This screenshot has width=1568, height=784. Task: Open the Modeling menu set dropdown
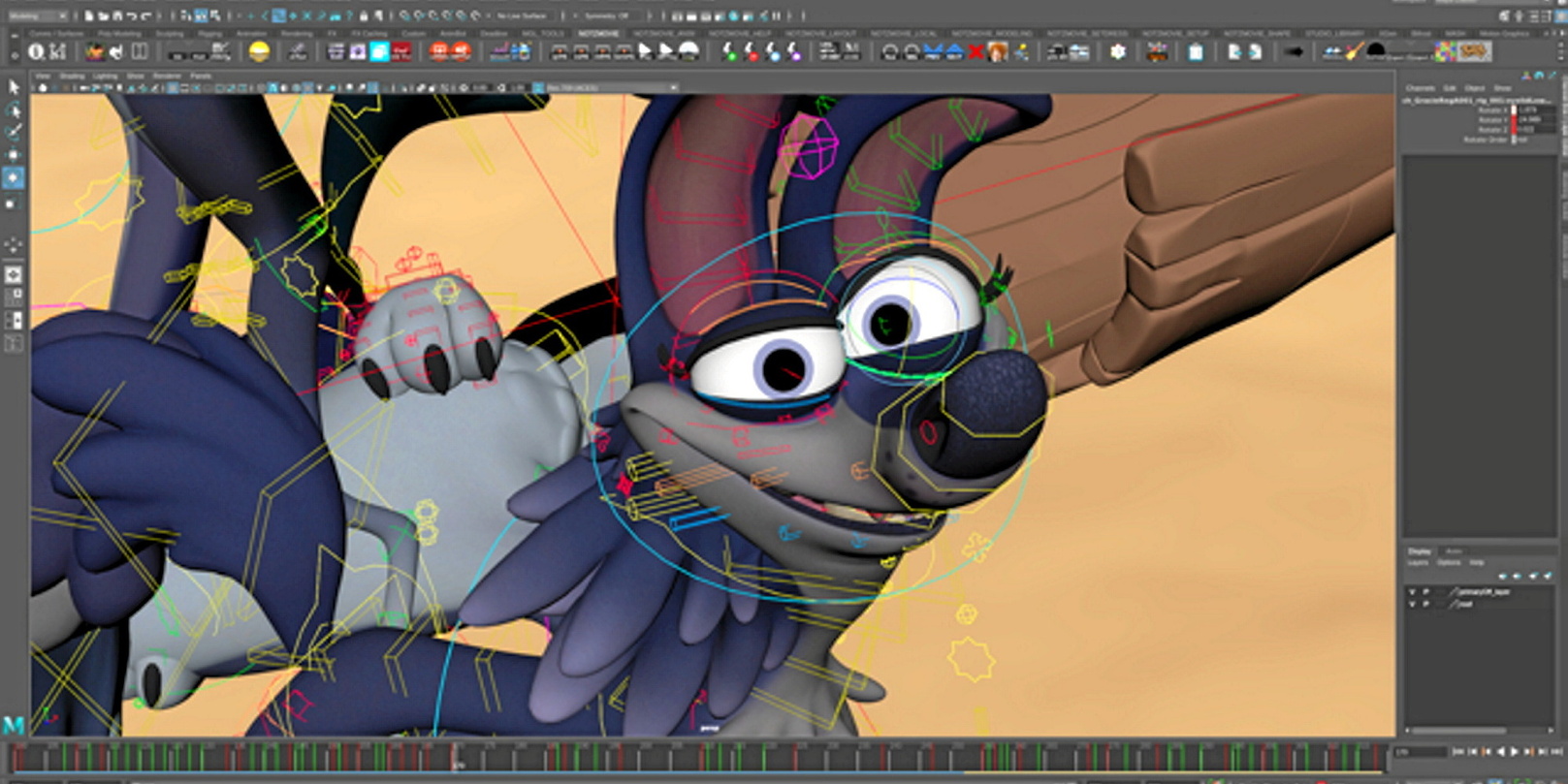(39, 16)
